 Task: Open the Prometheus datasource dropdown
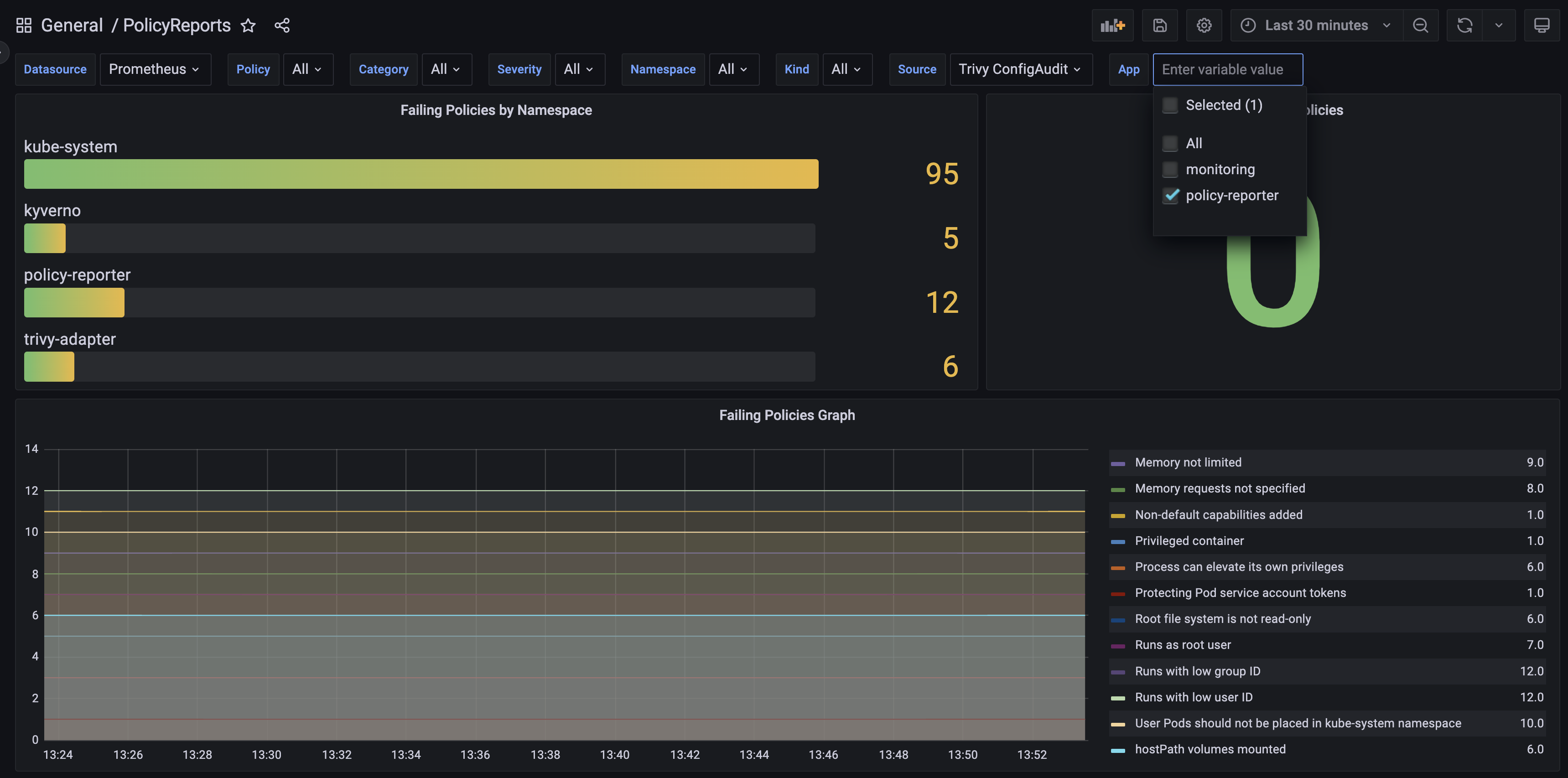pyautogui.click(x=155, y=69)
